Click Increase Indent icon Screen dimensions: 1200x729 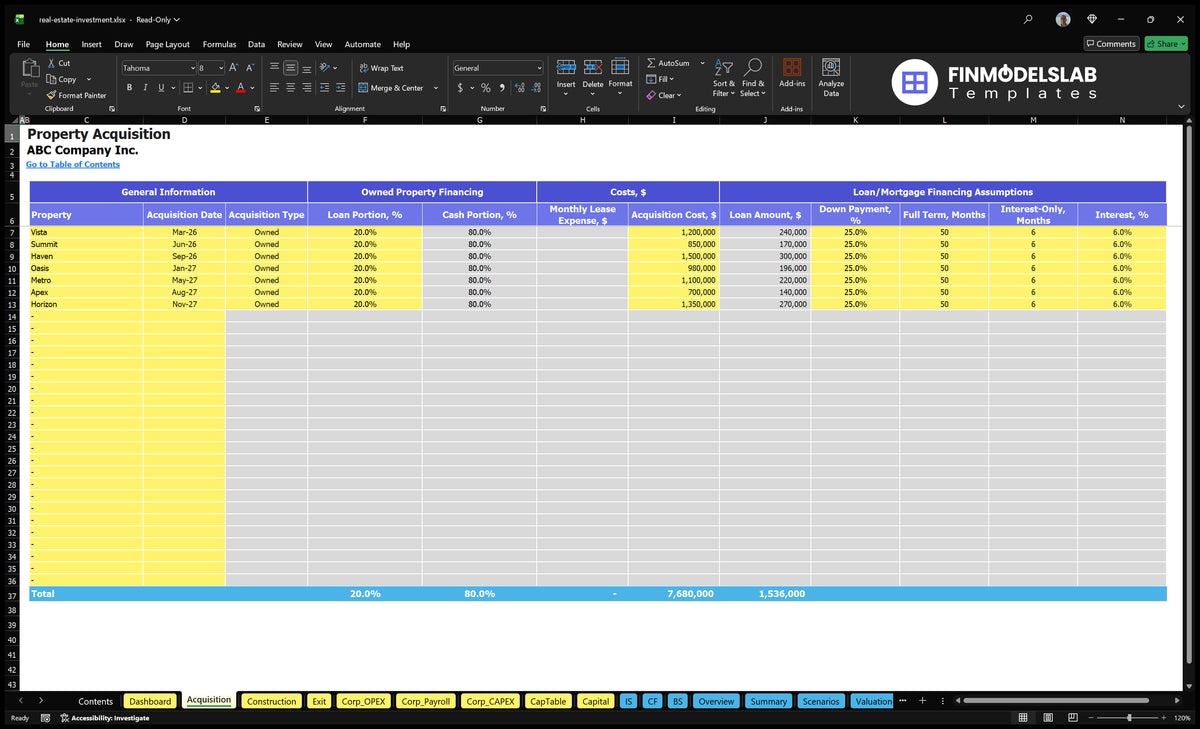click(341, 88)
